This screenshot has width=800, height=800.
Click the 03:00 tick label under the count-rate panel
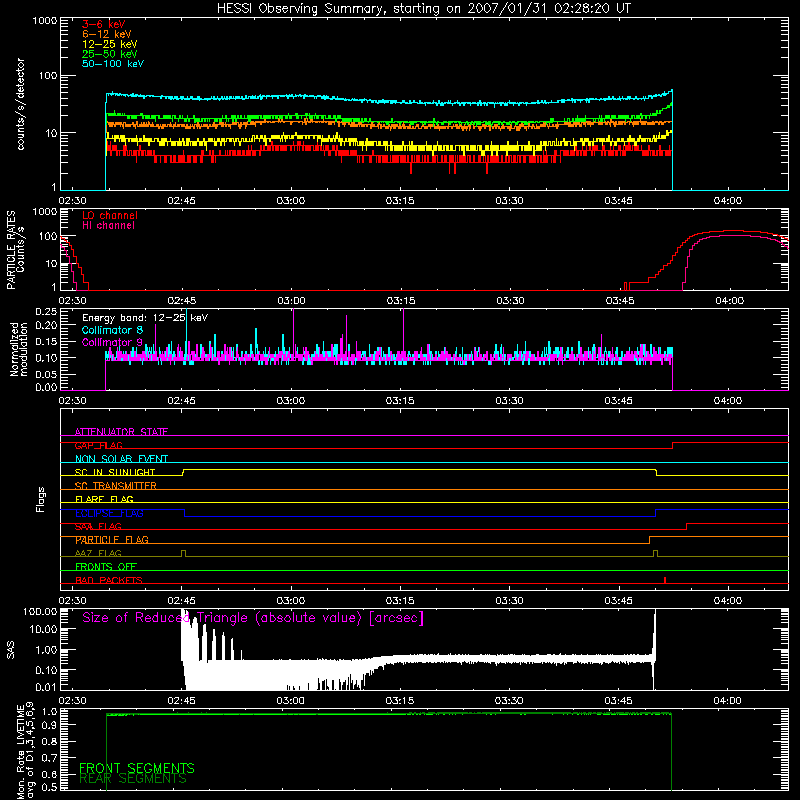[x=291, y=201]
